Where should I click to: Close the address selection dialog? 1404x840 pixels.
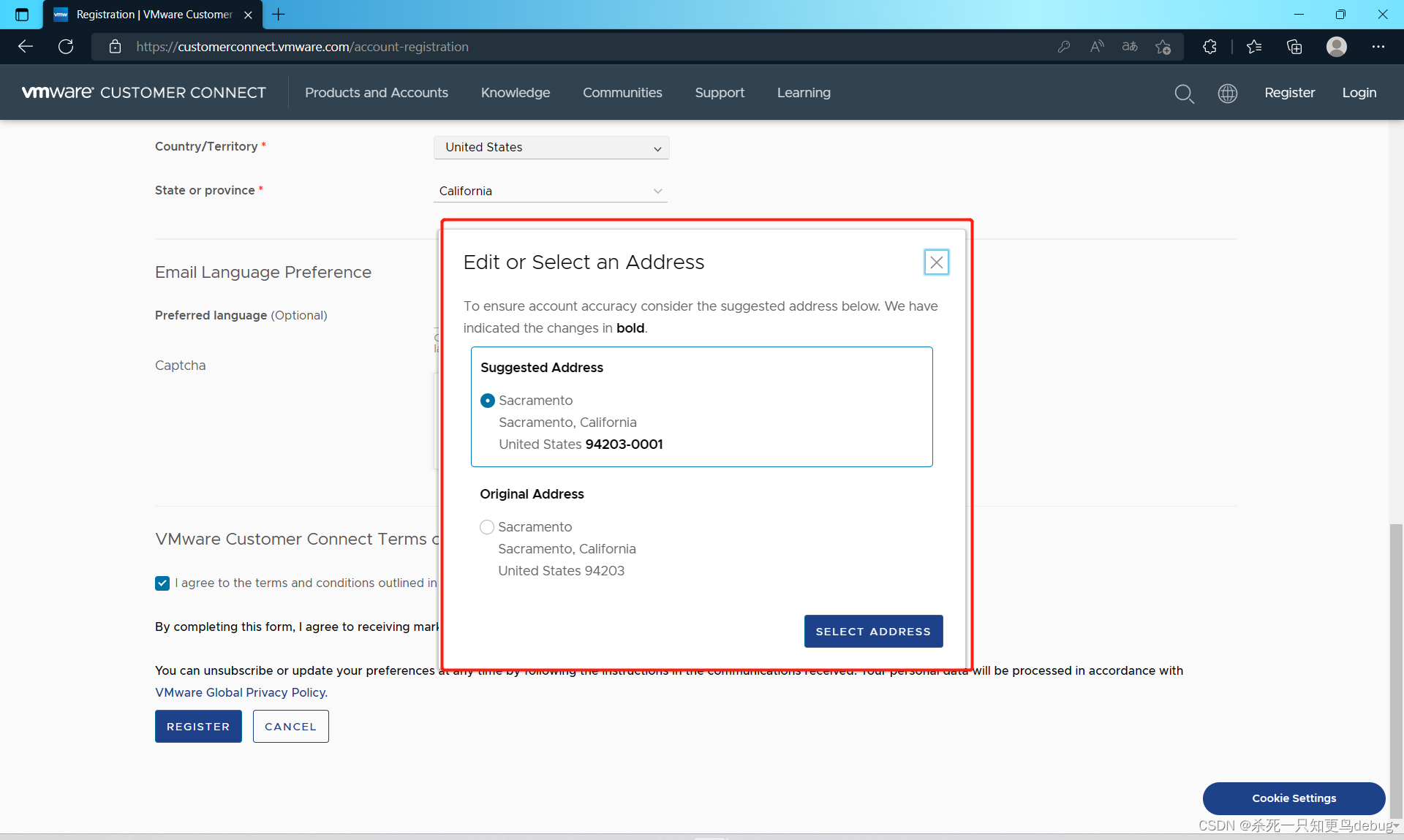[x=936, y=262]
